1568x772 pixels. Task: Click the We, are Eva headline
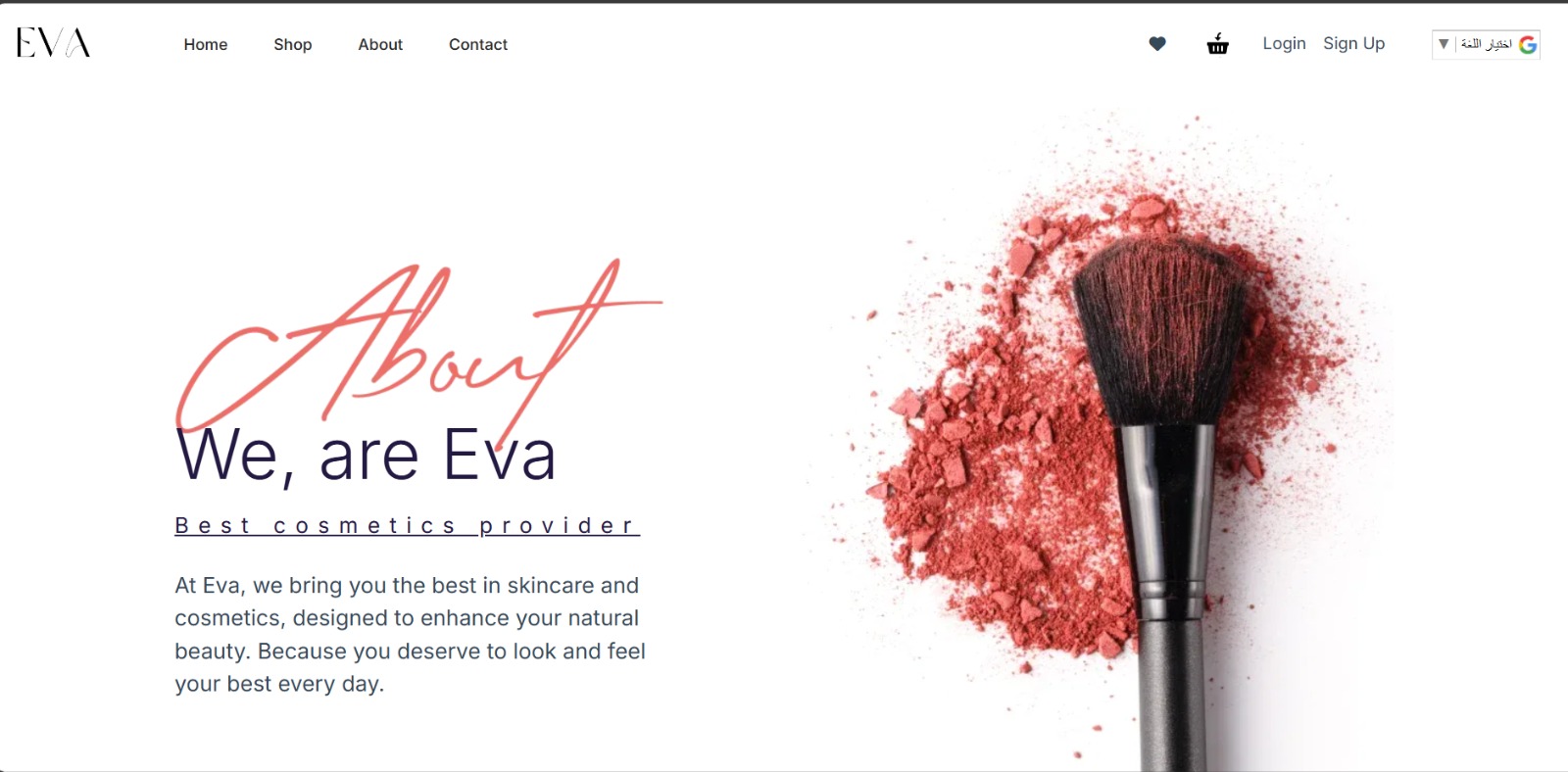point(366,455)
